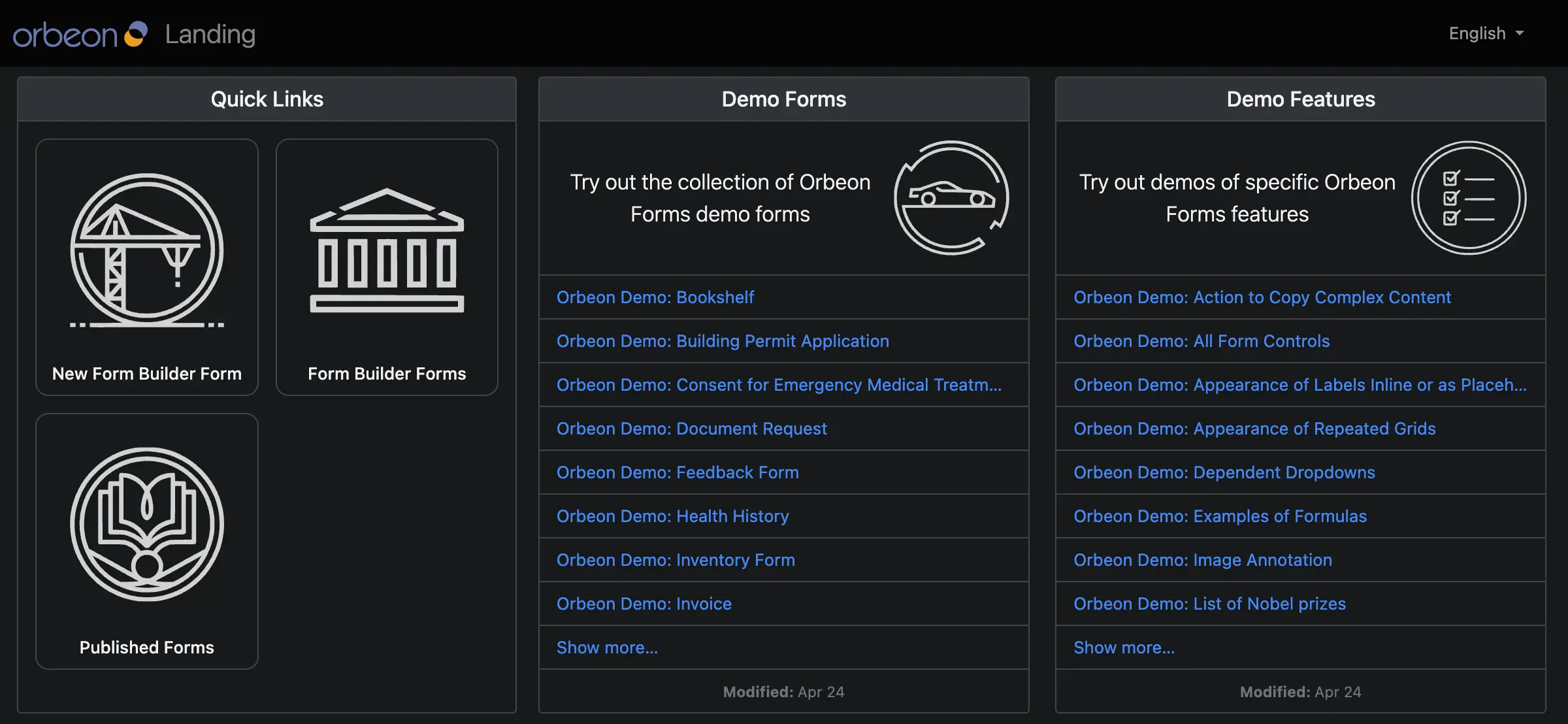This screenshot has height=724, width=1568.
Task: Open Orbeon Demo: Document Request
Action: 692,429
